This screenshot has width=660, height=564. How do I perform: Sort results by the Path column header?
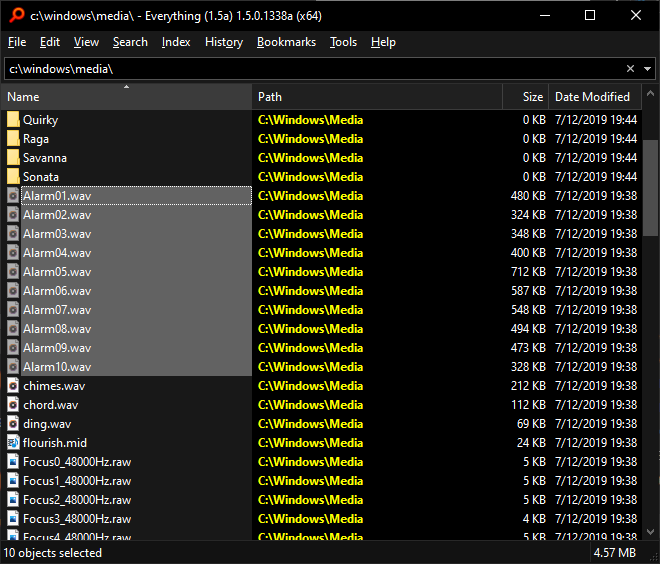pos(378,97)
